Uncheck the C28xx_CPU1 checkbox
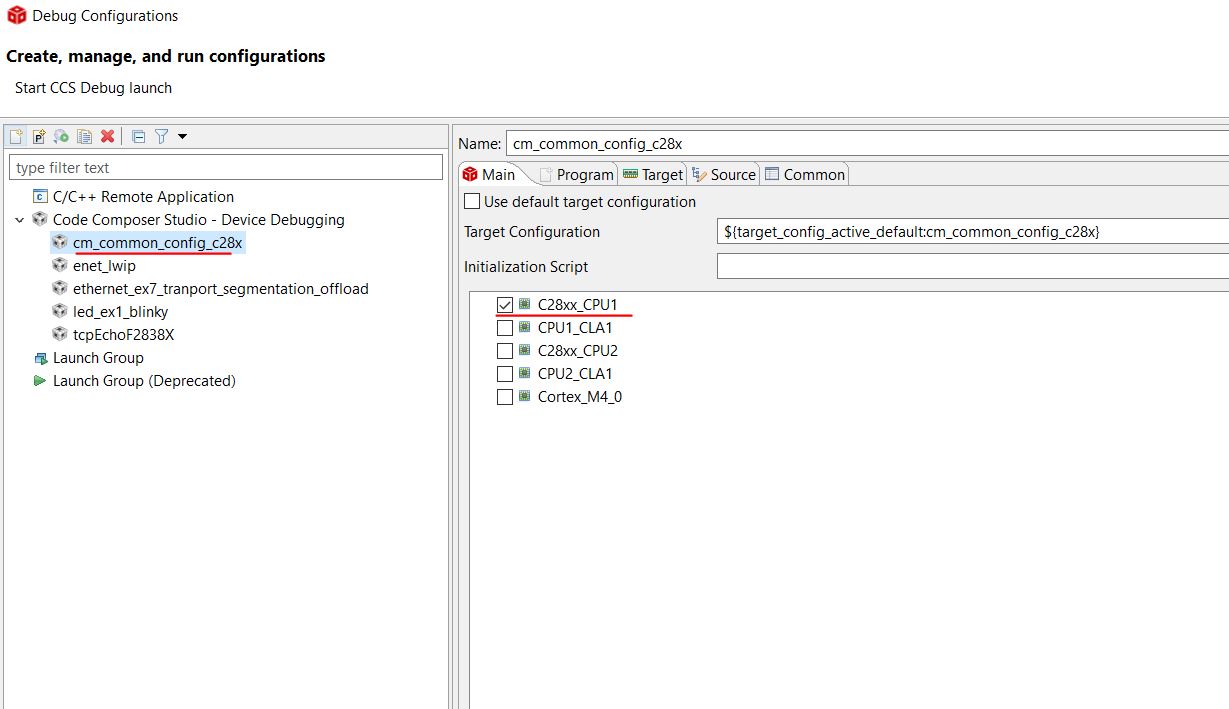This screenshot has height=709, width=1229. 505,304
